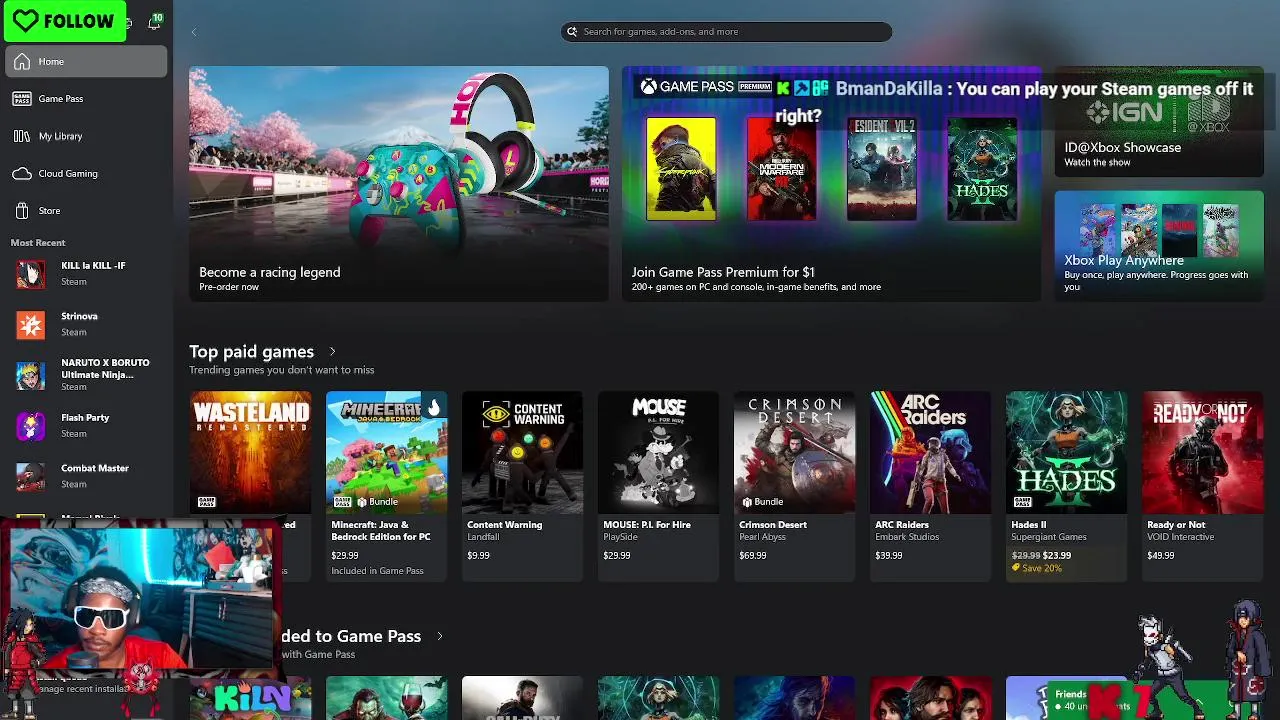Click ARC Raiders $39.99 price
The width and height of the screenshot is (1280, 720).
point(889,556)
